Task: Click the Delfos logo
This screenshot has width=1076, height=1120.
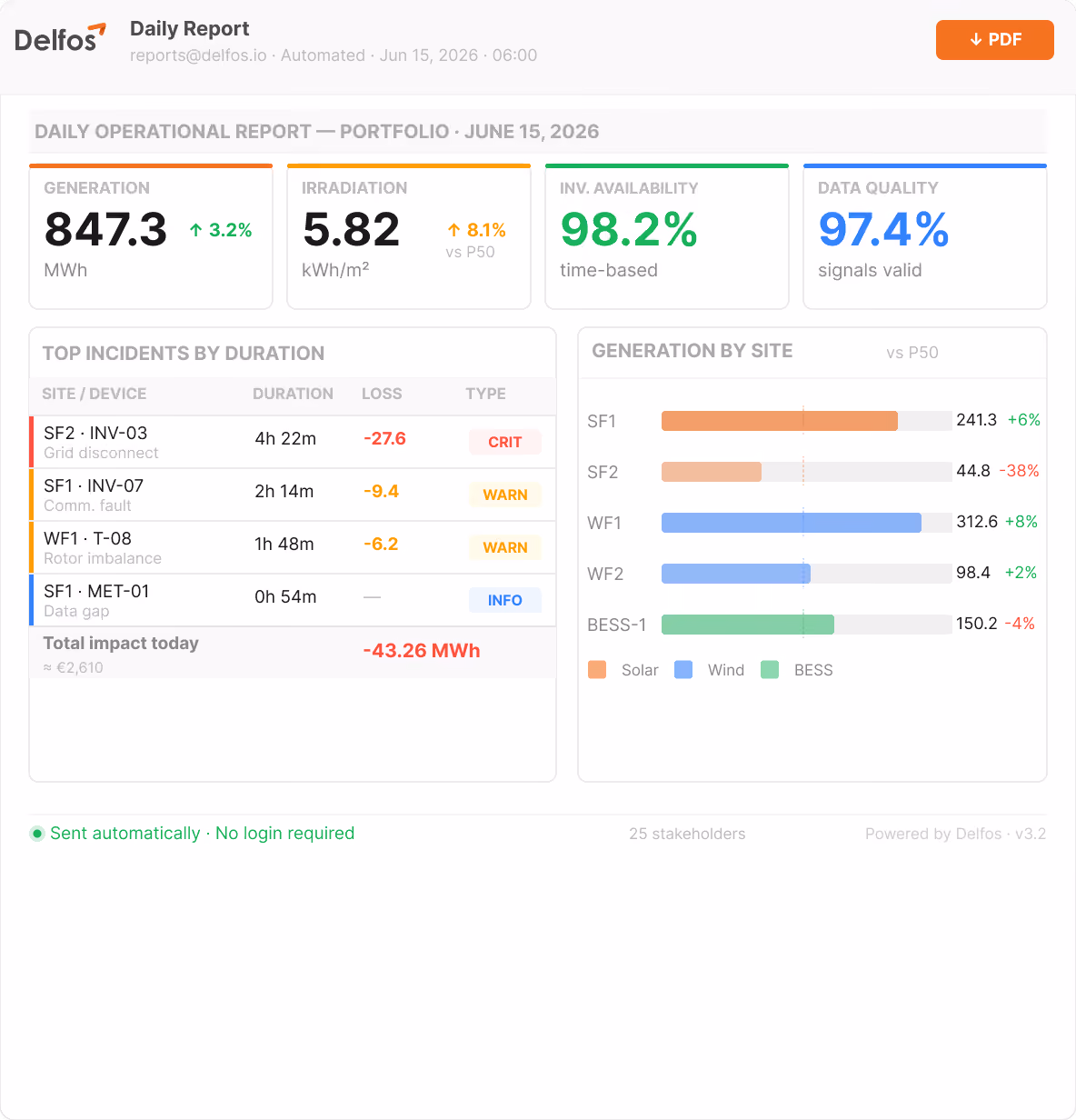Action: click(x=60, y=39)
